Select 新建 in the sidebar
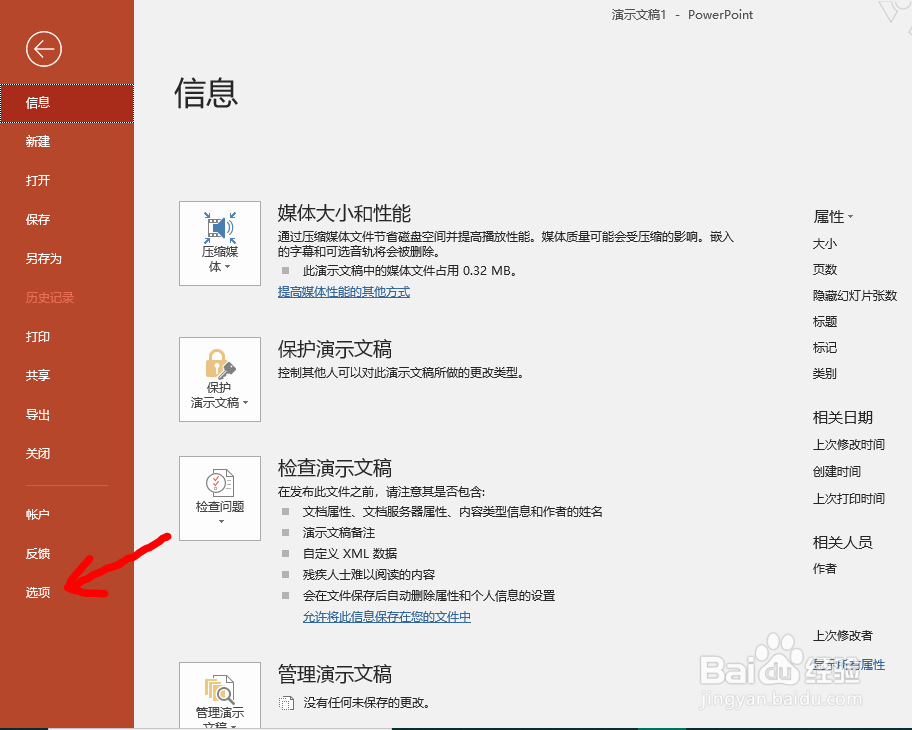The width and height of the screenshot is (912, 730). [37, 141]
